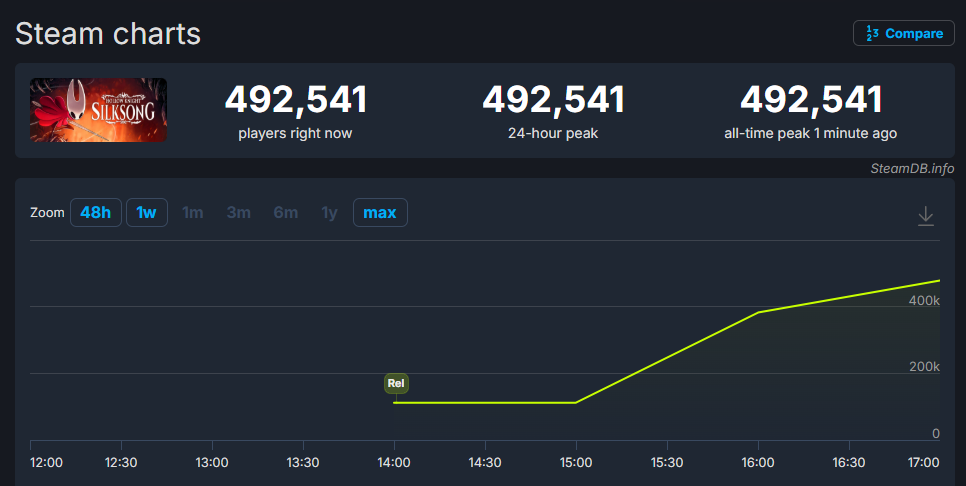Click the 0 y-axis label
The height and width of the screenshot is (486, 966).
pos(936,434)
